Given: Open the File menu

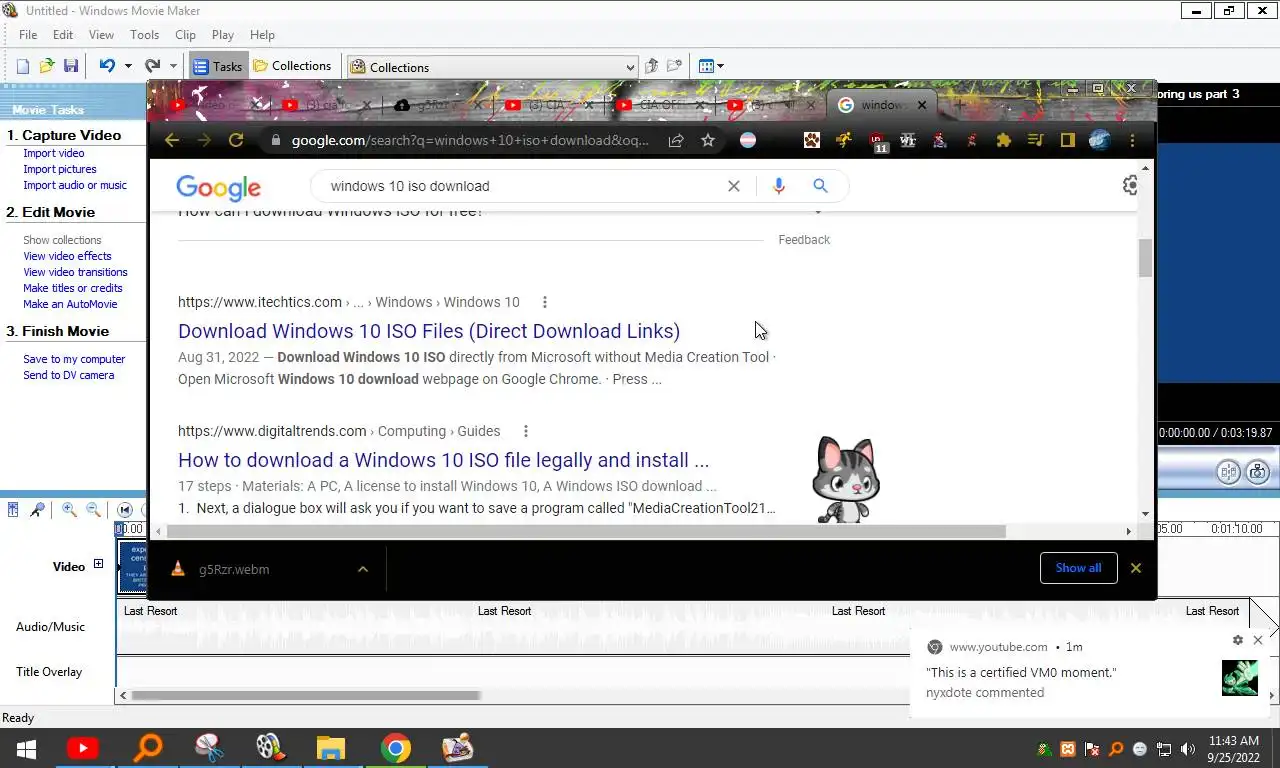Looking at the screenshot, I should click(x=28, y=35).
